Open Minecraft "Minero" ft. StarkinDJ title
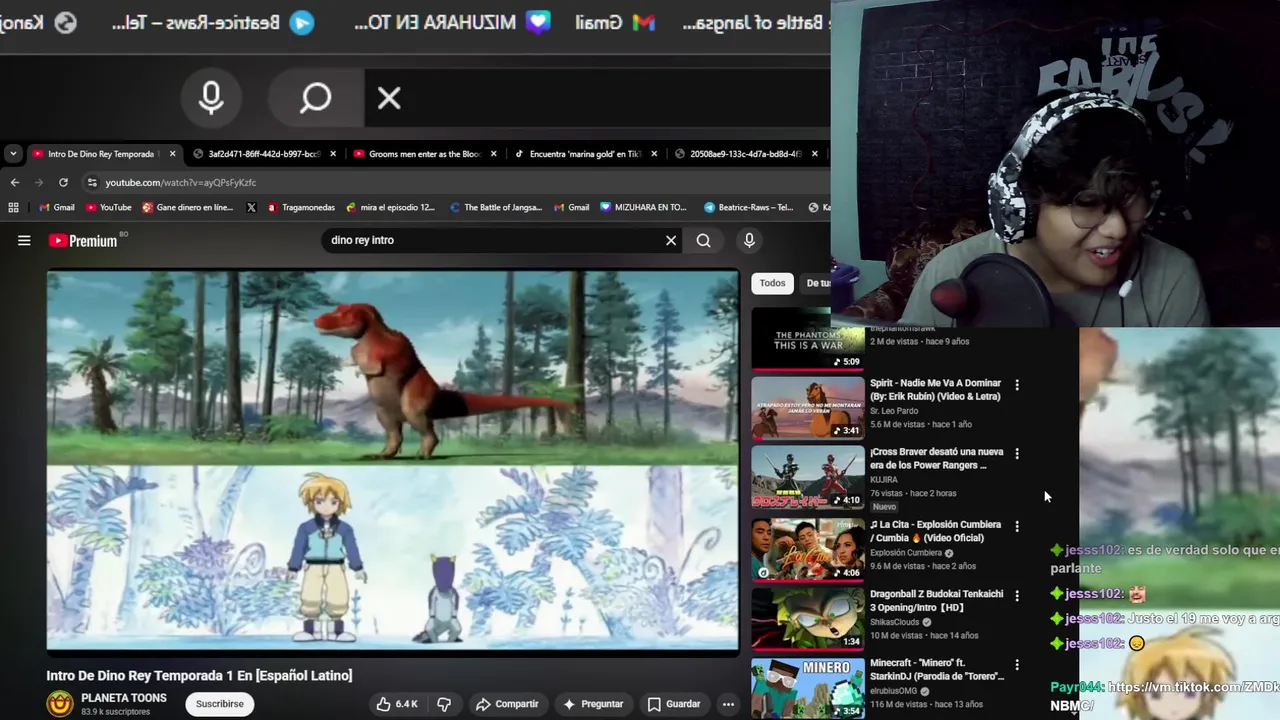1280x720 pixels. [x=937, y=670]
